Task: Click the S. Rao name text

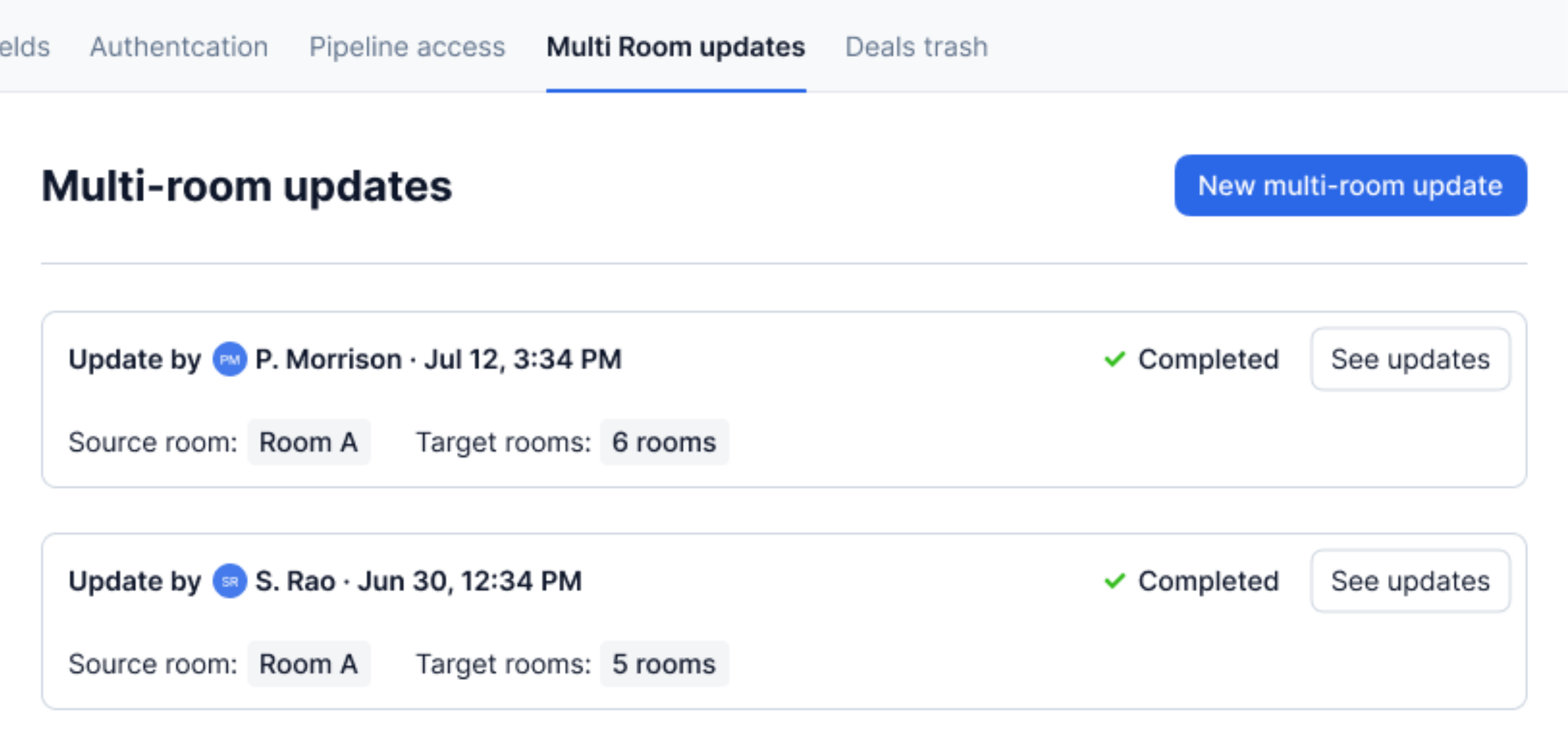Action: 295,581
